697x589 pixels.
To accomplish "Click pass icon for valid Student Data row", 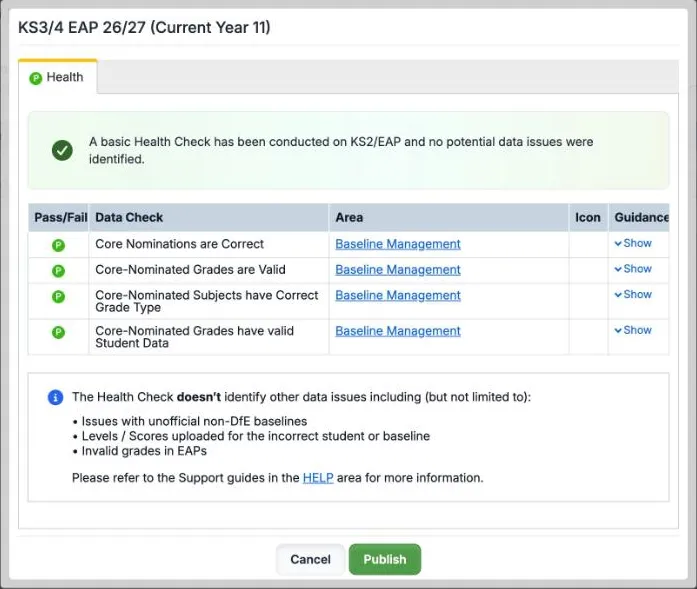I will (x=58, y=332).
